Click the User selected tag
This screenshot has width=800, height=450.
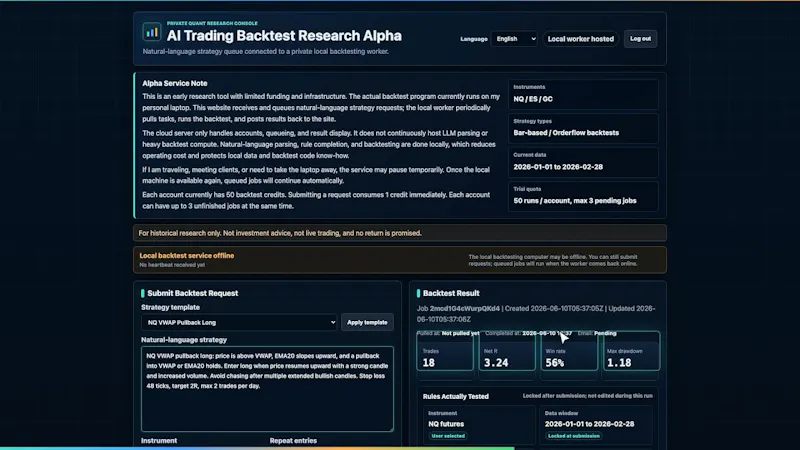coord(448,436)
